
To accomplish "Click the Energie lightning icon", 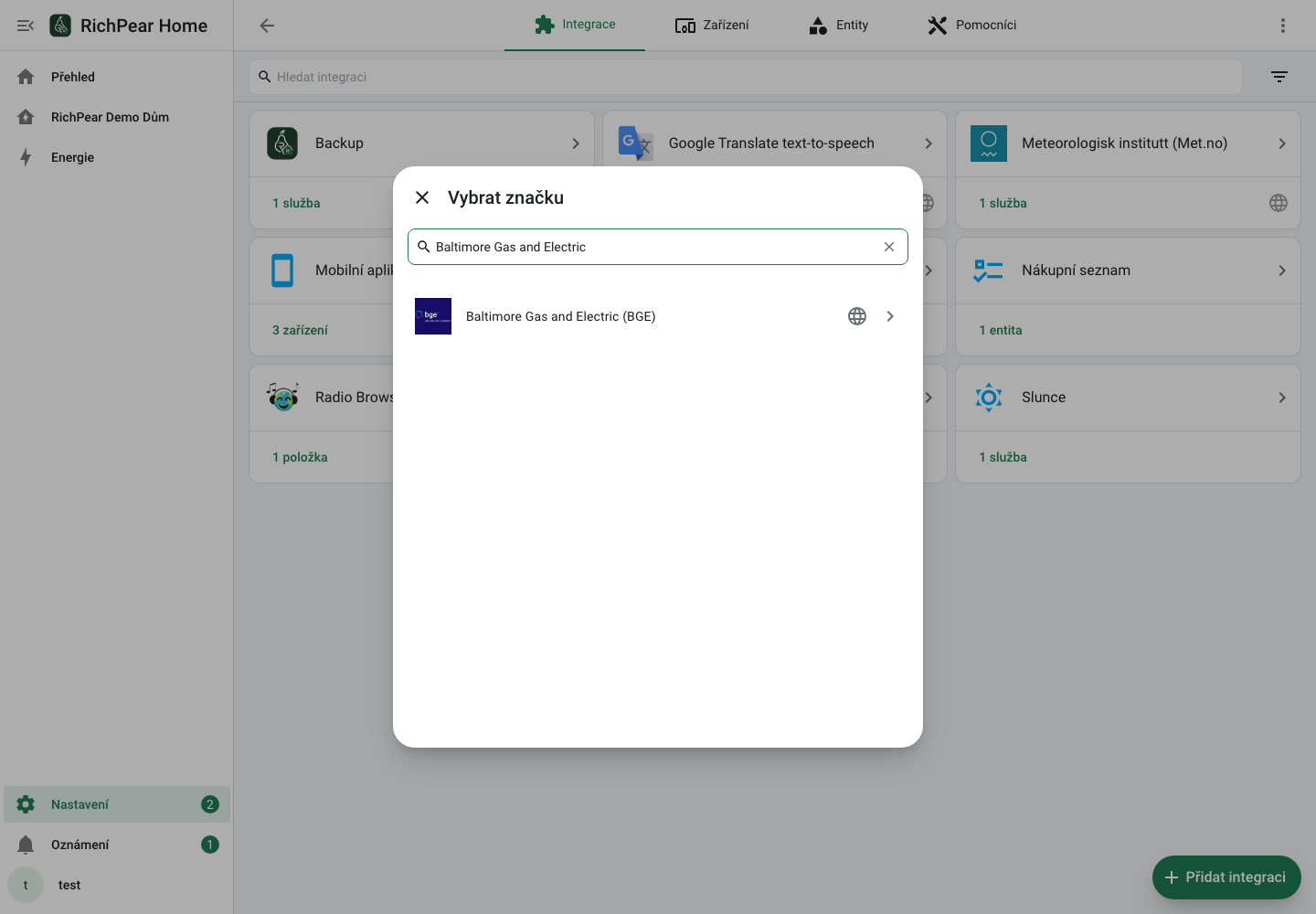I will click(26, 157).
